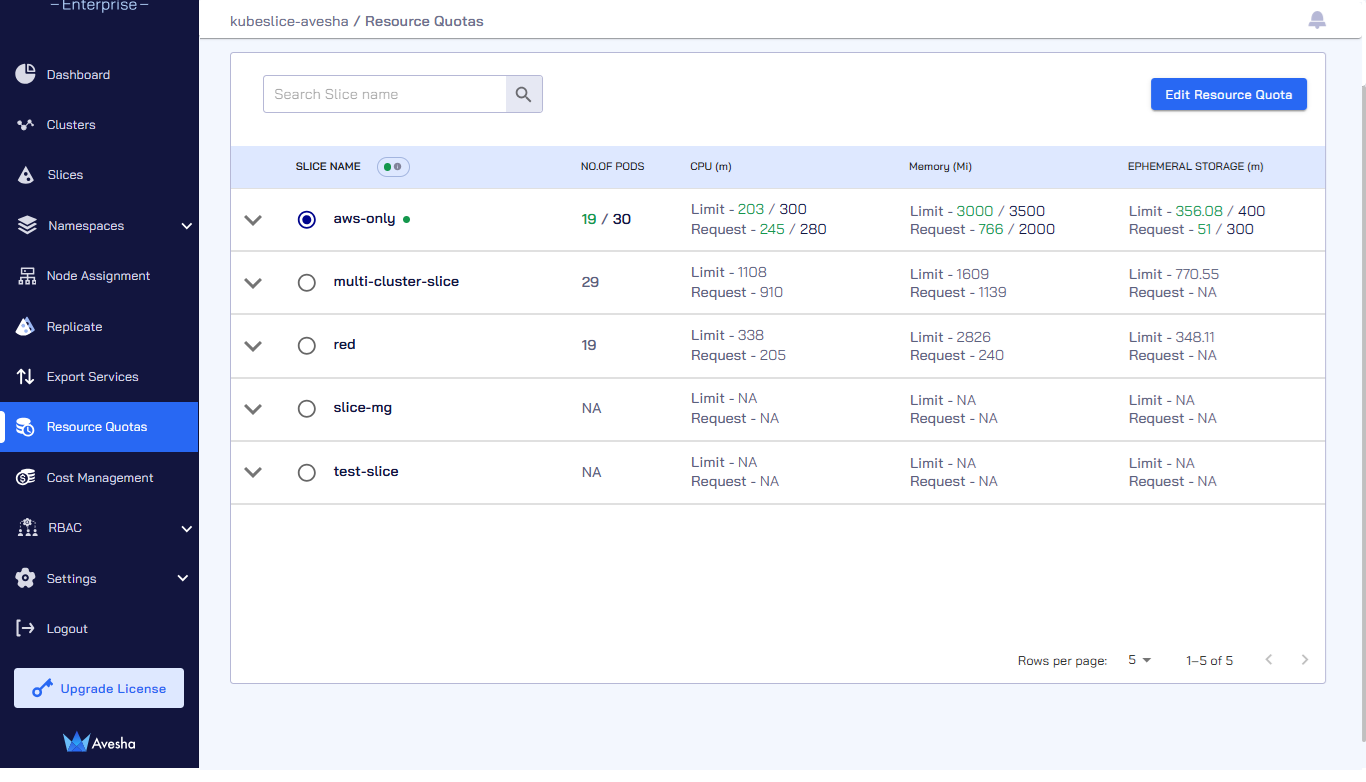Expand the Namespaces submenu arrow

186,226
